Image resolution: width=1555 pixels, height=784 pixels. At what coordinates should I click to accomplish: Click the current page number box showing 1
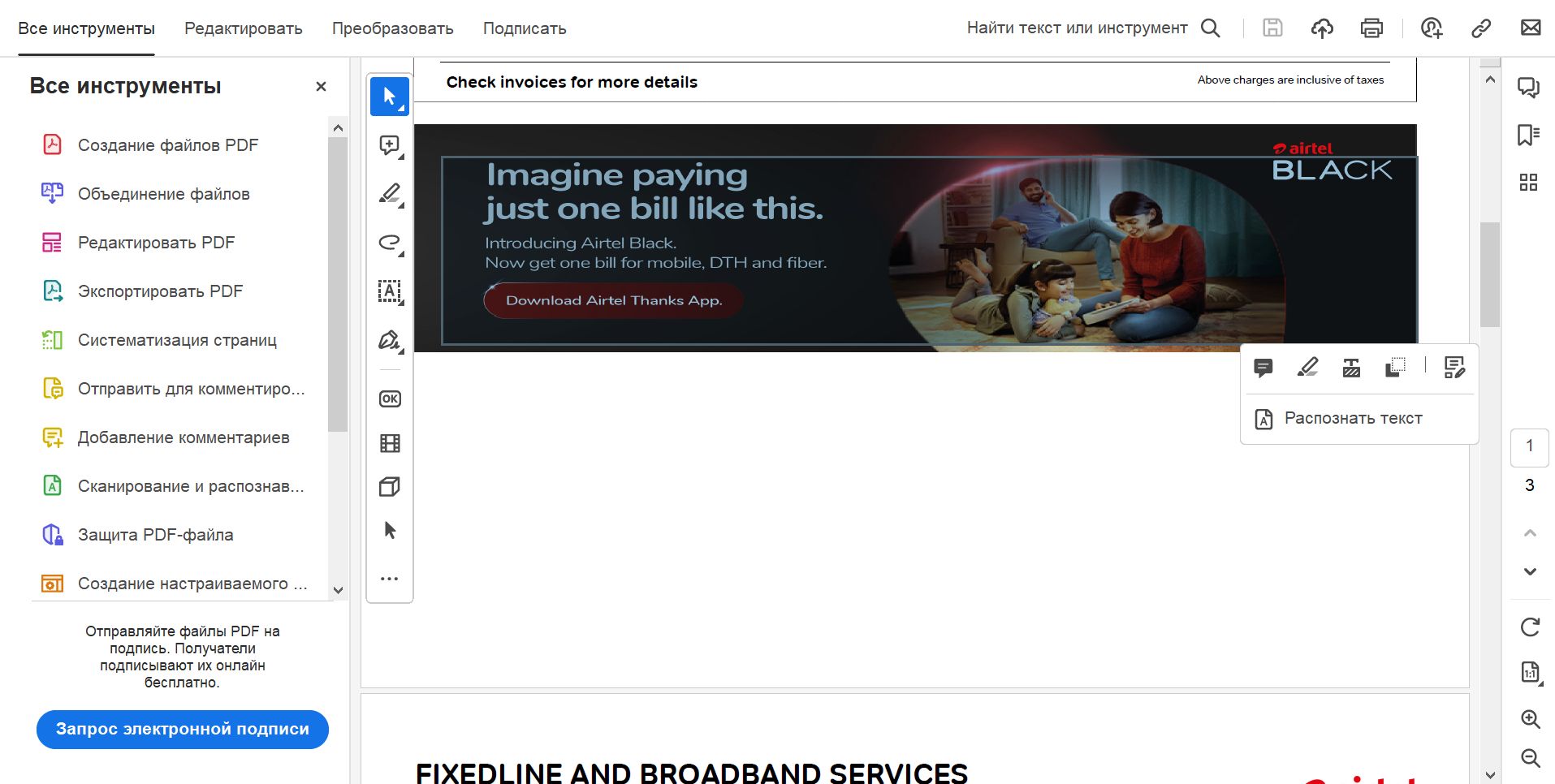(1530, 447)
